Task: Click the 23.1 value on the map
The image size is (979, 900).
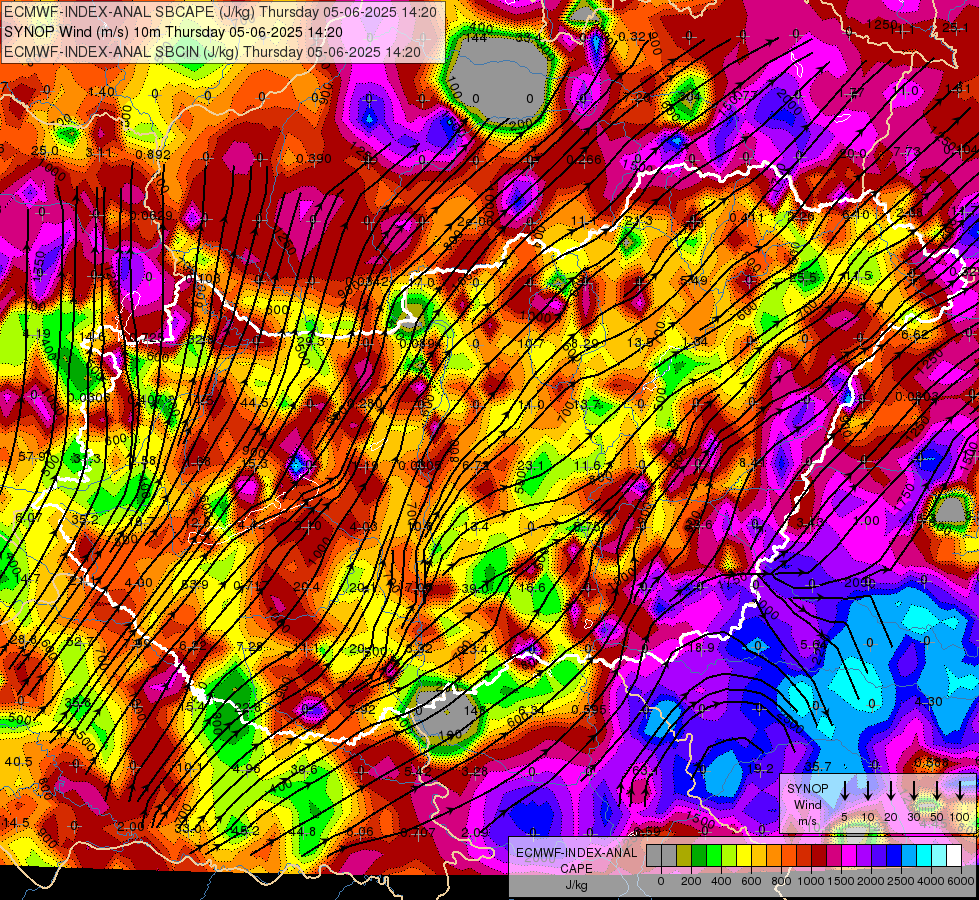Action: point(531,466)
